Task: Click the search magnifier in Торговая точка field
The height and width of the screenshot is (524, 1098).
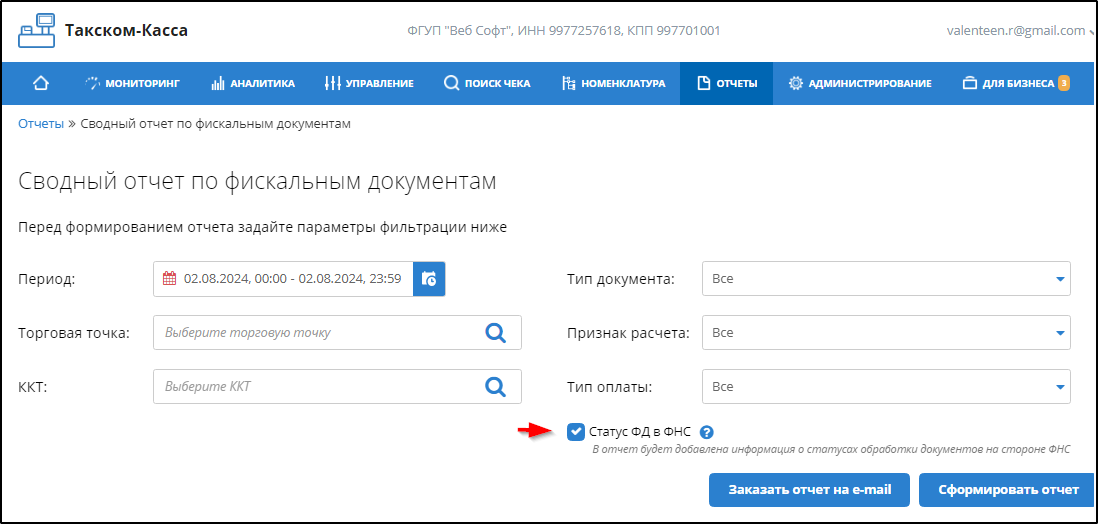Action: (x=495, y=333)
